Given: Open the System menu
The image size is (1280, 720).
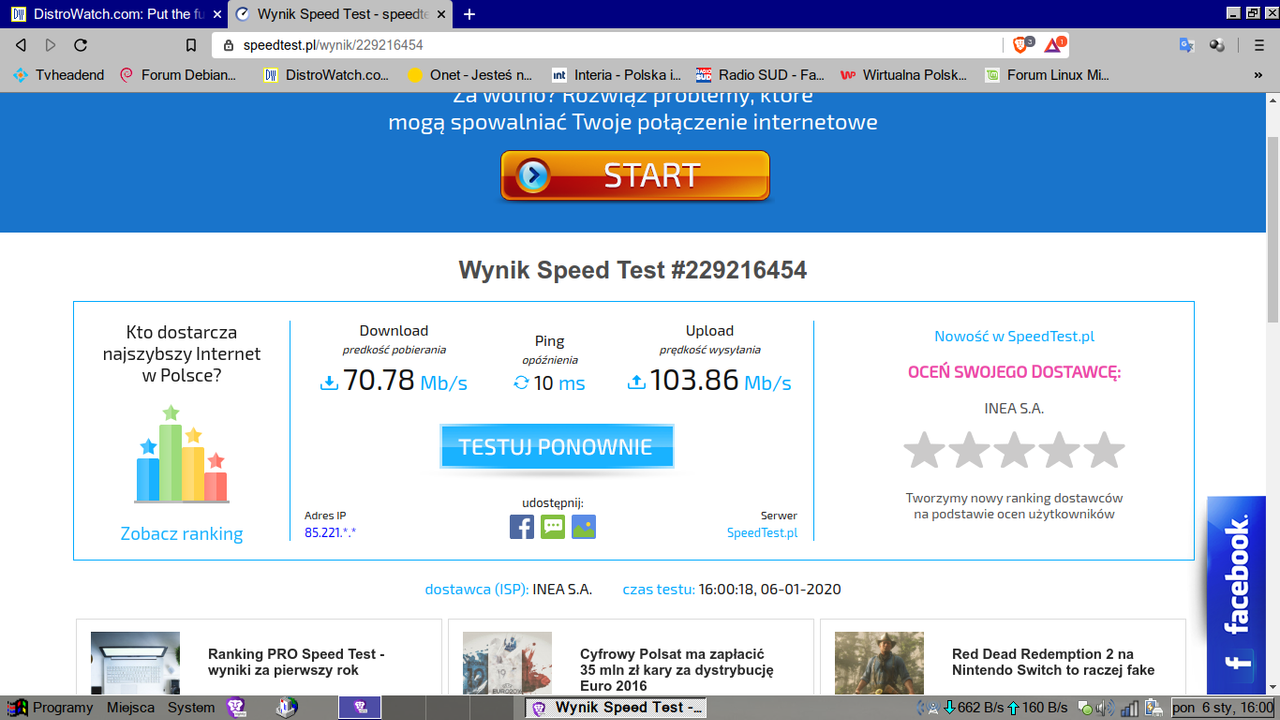Looking at the screenshot, I should [x=191, y=708].
